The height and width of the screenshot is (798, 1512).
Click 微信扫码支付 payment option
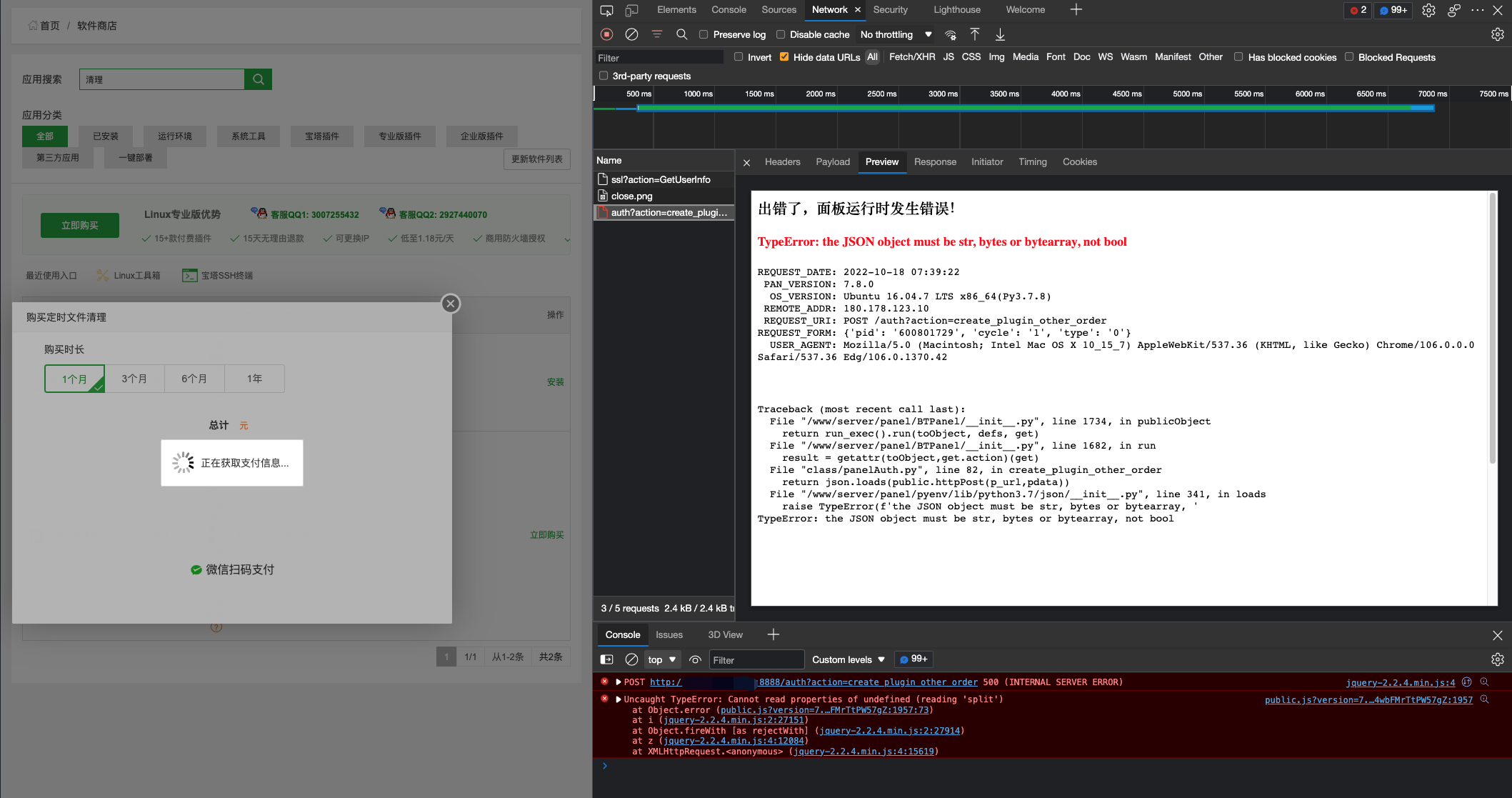[232, 569]
